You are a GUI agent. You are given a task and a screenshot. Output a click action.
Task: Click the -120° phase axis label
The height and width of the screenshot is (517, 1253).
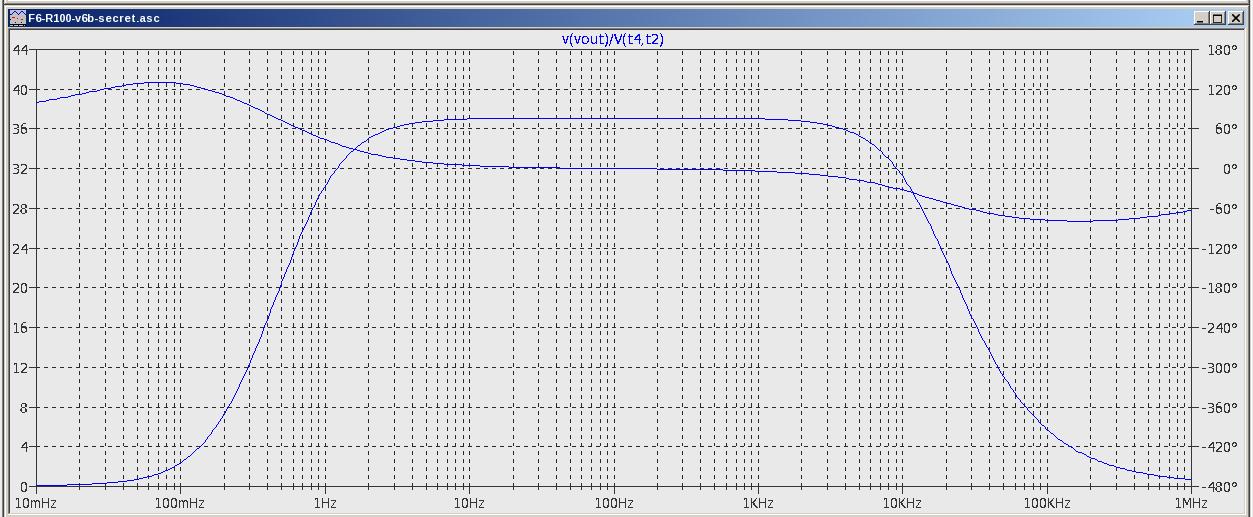click(x=1220, y=249)
